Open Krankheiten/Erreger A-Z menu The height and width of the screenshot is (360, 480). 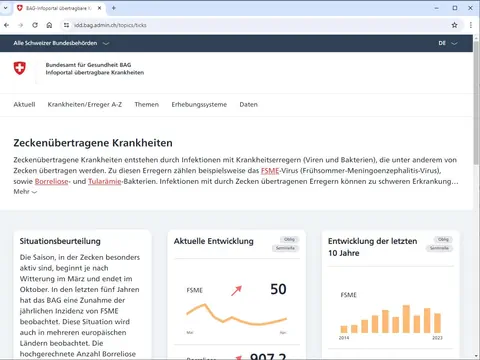(85, 104)
